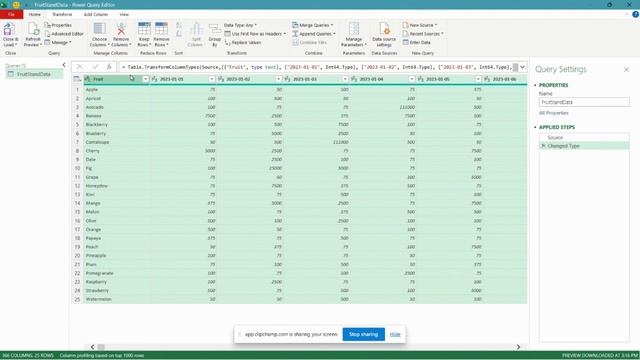Switch to the Home tab

tap(35, 14)
